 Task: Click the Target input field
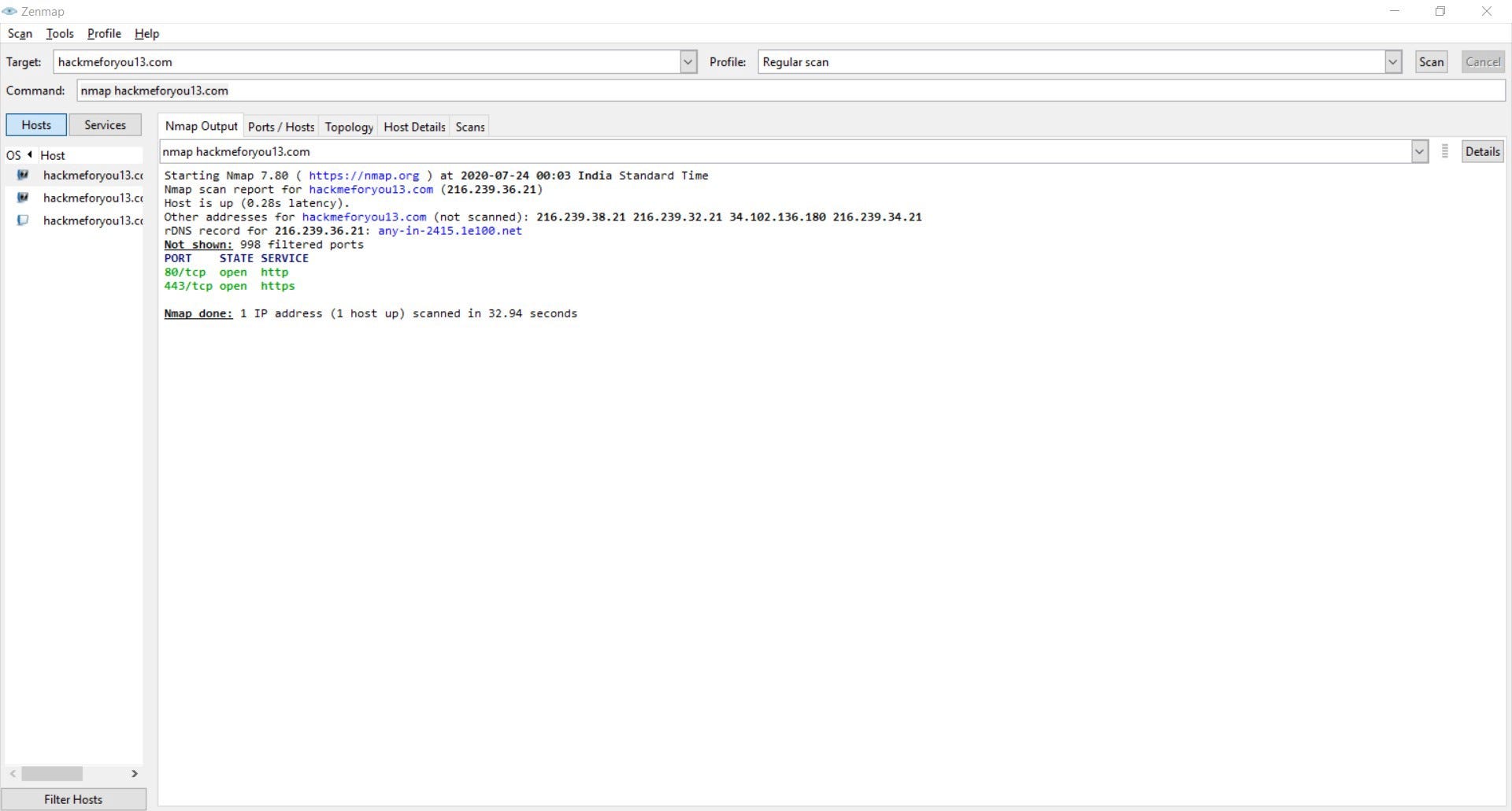click(x=367, y=61)
